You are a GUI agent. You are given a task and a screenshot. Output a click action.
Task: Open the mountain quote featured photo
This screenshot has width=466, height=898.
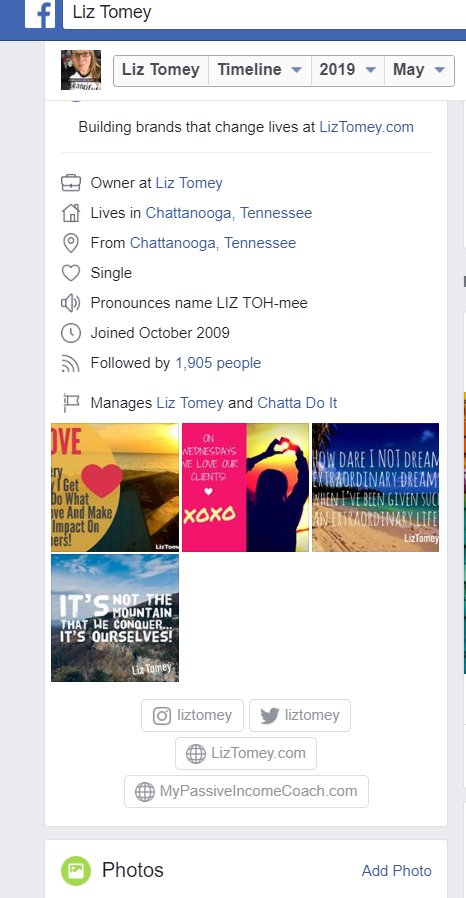click(x=115, y=618)
